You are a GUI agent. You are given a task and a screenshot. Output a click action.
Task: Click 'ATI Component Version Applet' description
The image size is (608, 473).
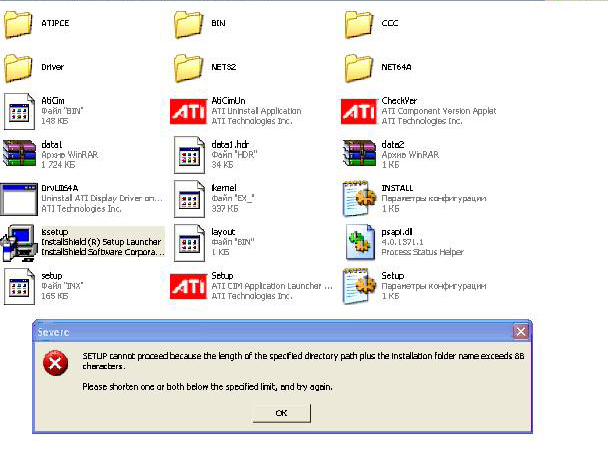(439, 111)
